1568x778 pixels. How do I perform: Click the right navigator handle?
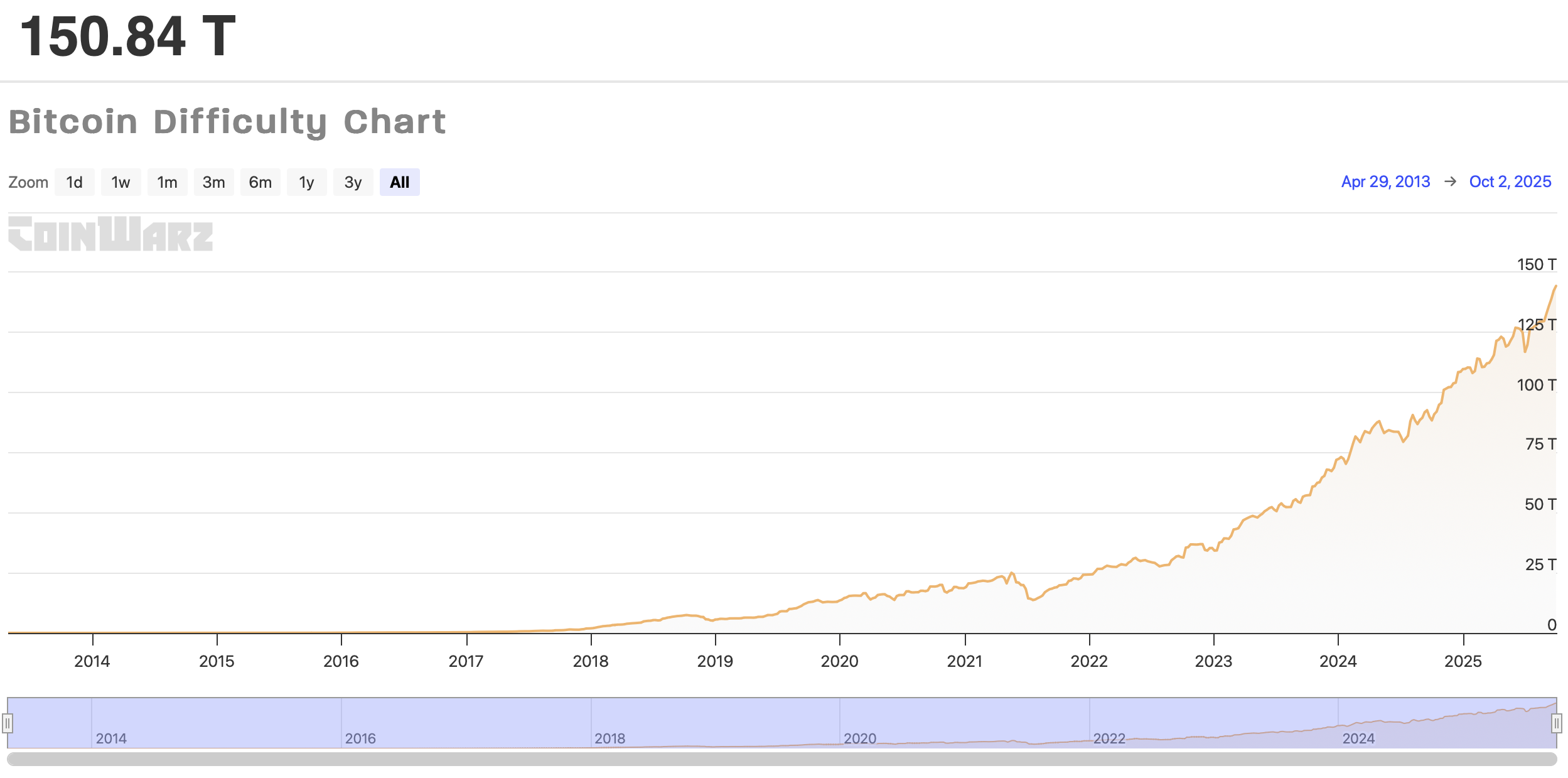pos(1557,722)
